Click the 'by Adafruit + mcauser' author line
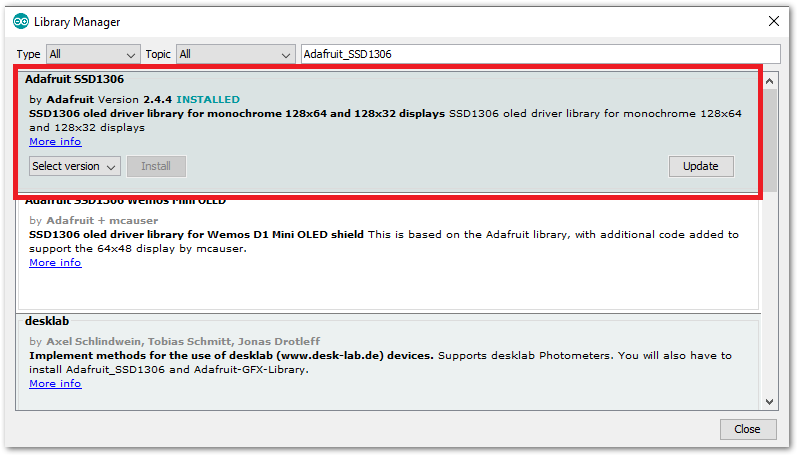The image size is (798, 456). (x=94, y=221)
